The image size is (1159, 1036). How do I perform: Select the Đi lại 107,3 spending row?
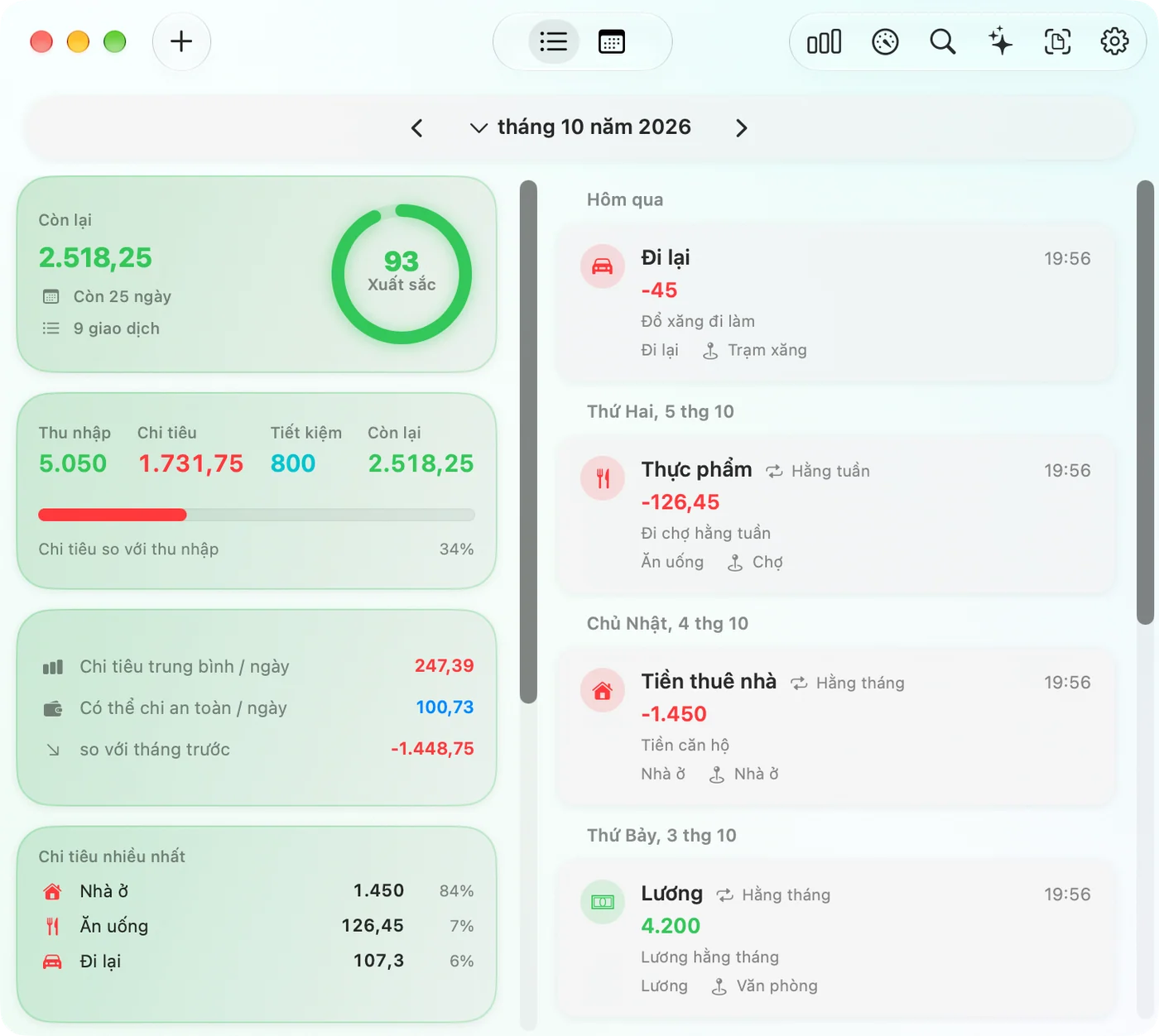tap(257, 961)
